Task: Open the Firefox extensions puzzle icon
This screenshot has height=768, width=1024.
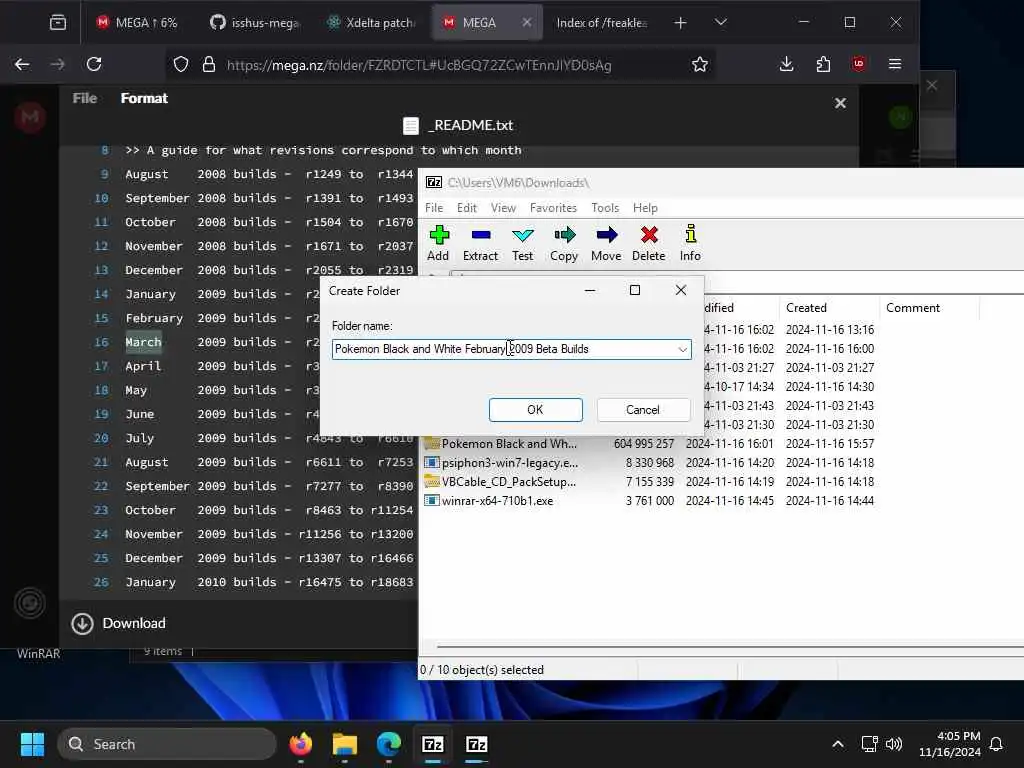Action: (x=823, y=64)
